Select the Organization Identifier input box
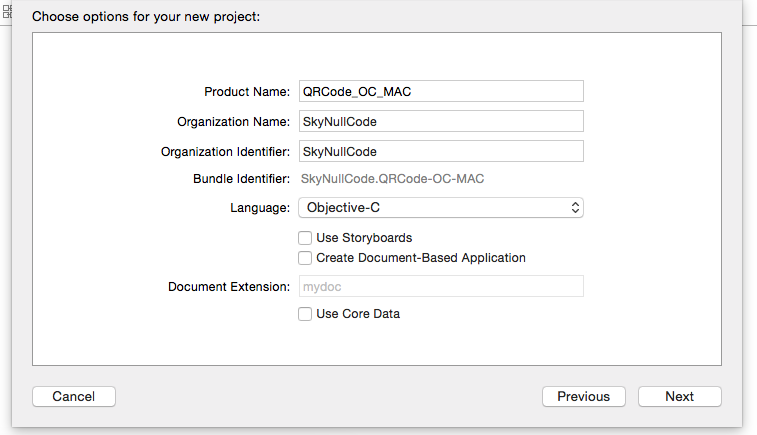Viewport: 757px width, 435px height. [x=441, y=151]
